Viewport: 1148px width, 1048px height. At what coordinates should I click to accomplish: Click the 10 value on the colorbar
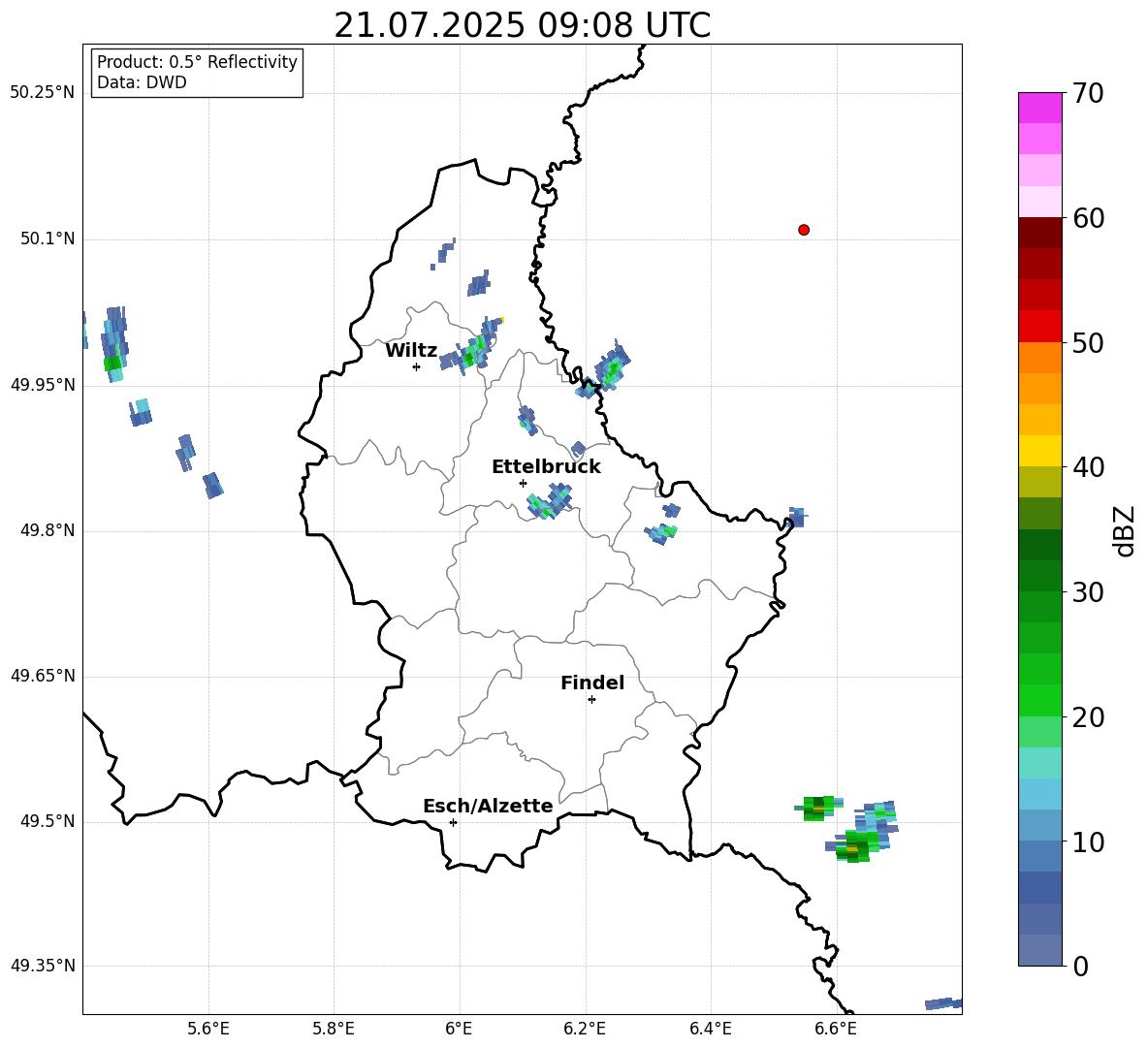(x=1088, y=842)
